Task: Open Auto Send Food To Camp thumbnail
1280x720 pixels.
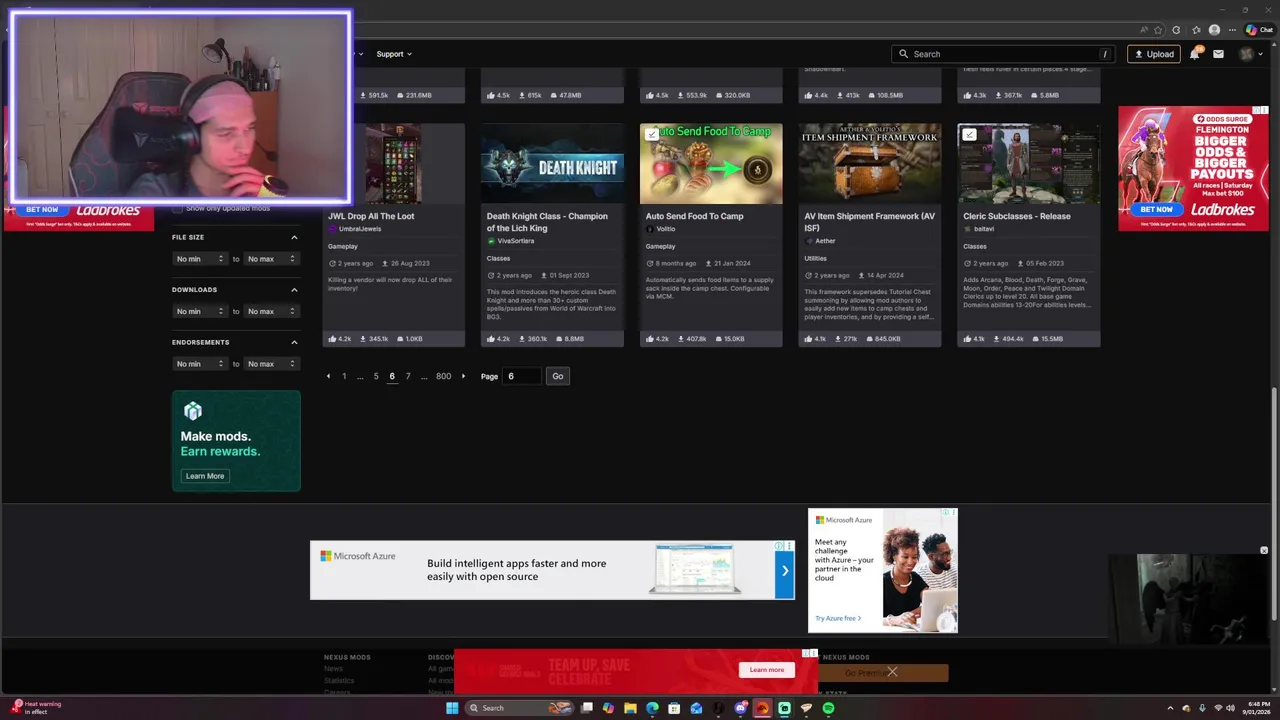Action: coord(711,164)
